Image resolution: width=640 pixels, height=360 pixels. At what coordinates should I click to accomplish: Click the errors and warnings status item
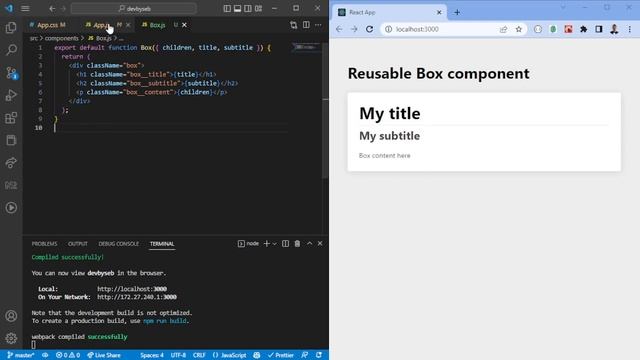tap(68, 355)
